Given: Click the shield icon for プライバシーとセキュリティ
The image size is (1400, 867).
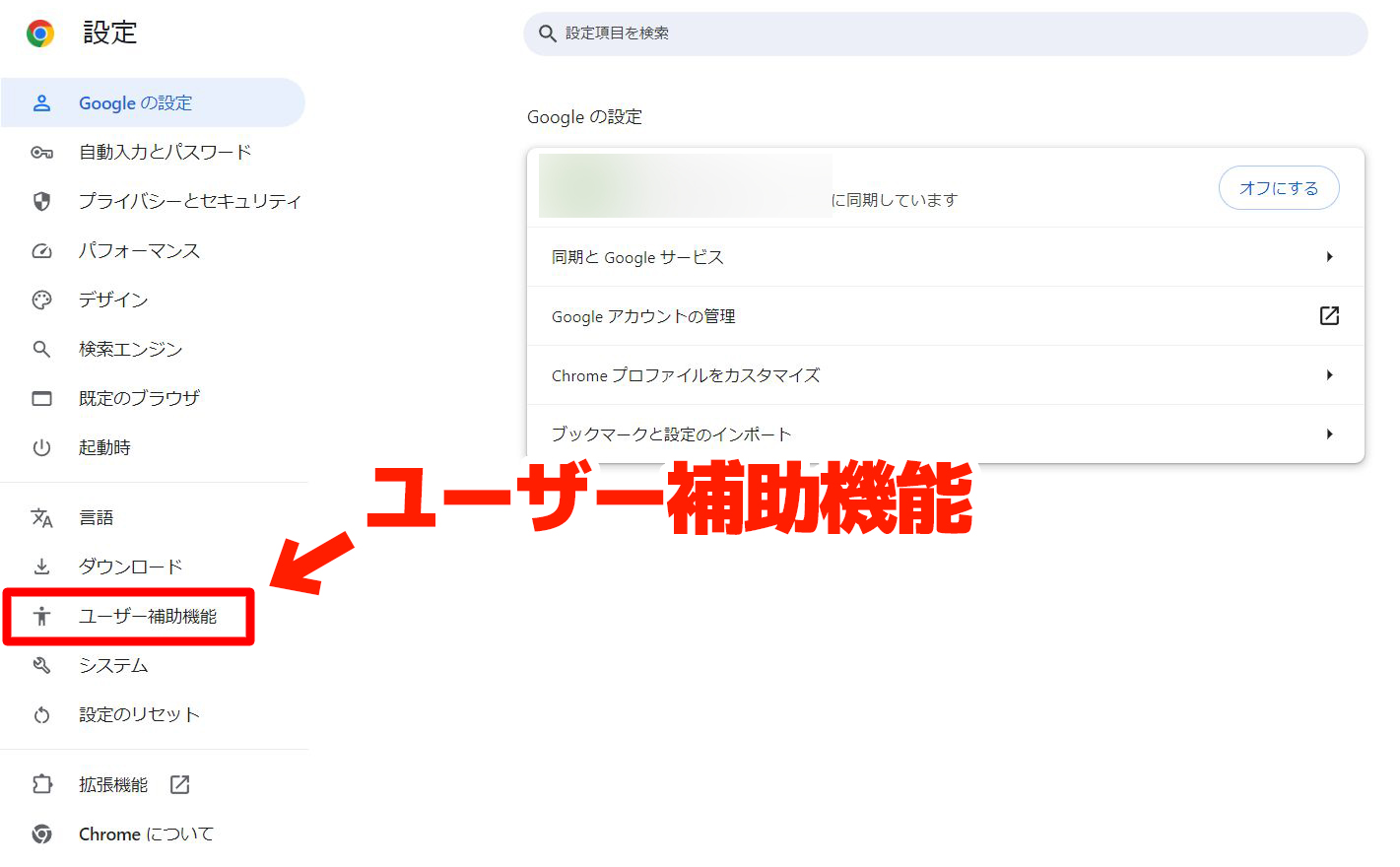Looking at the screenshot, I should click(41, 201).
